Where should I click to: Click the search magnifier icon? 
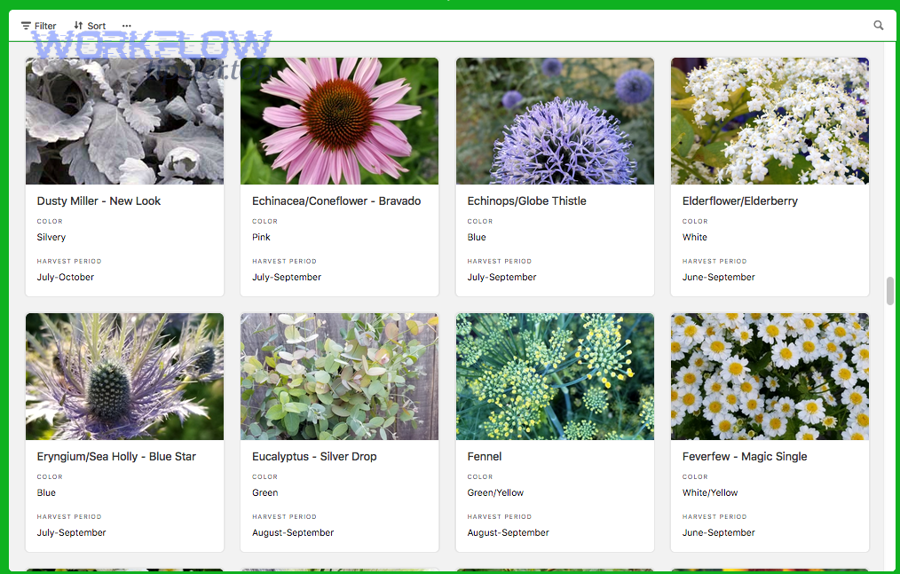[878, 26]
